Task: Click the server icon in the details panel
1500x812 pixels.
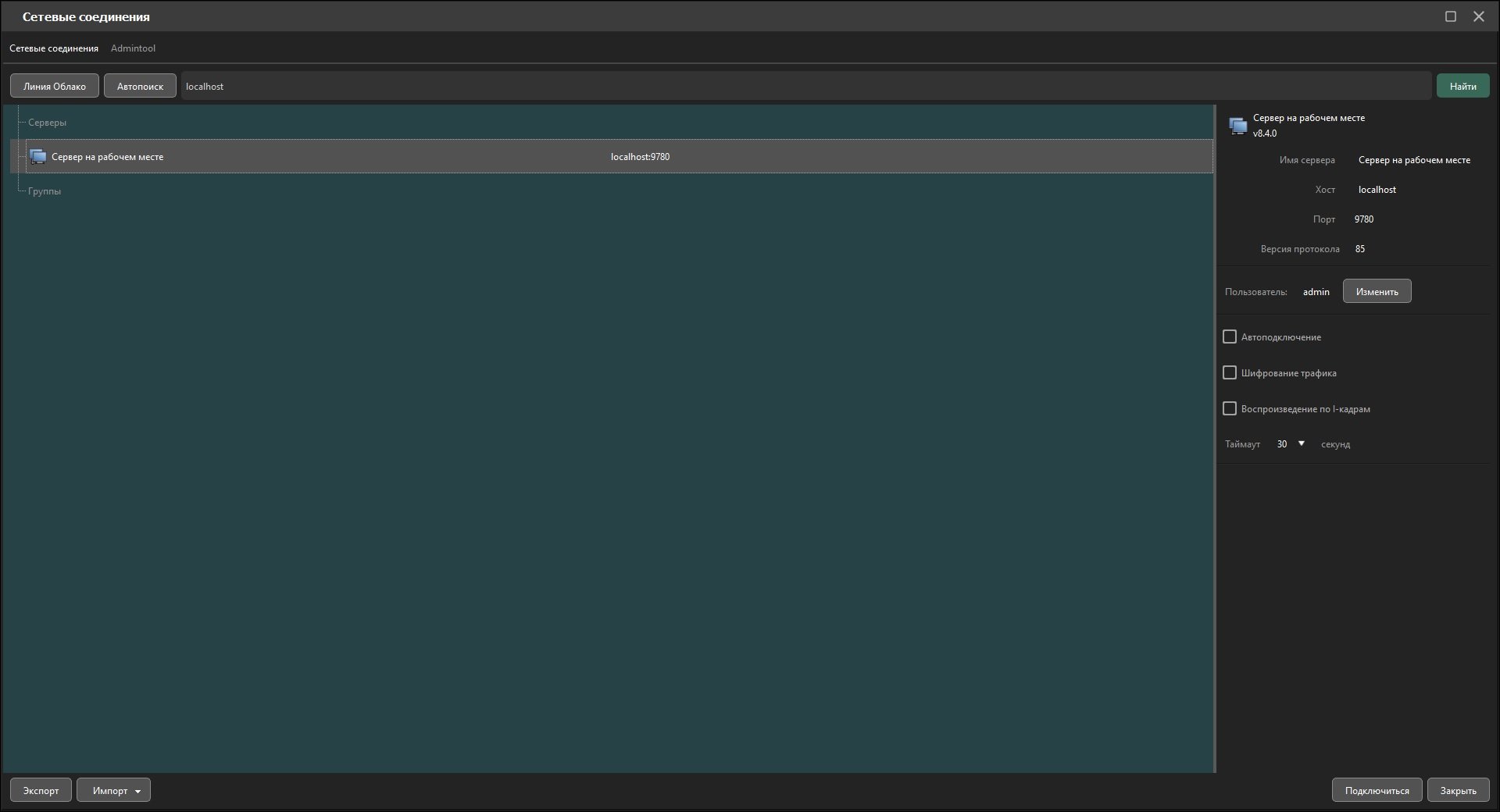Action: pyautogui.click(x=1237, y=126)
